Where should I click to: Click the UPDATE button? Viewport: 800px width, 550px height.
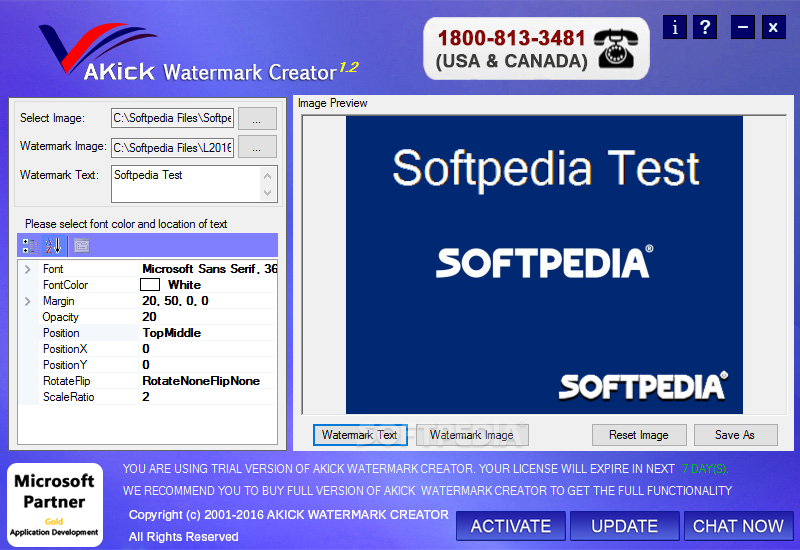pos(624,526)
